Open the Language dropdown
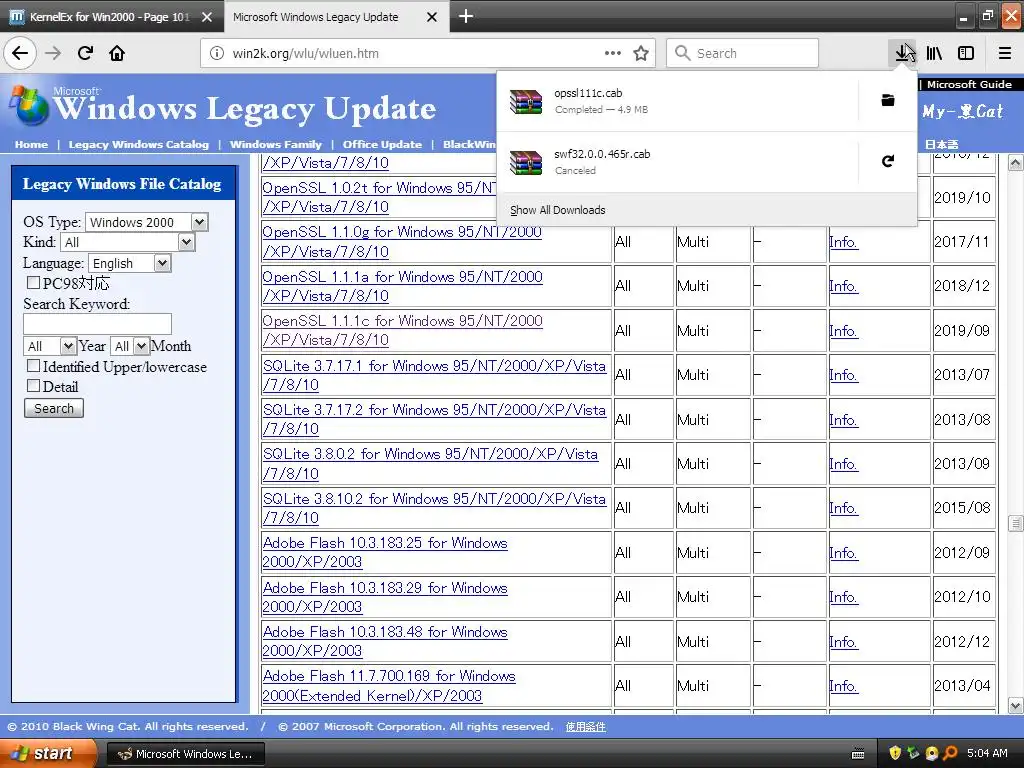 129,263
